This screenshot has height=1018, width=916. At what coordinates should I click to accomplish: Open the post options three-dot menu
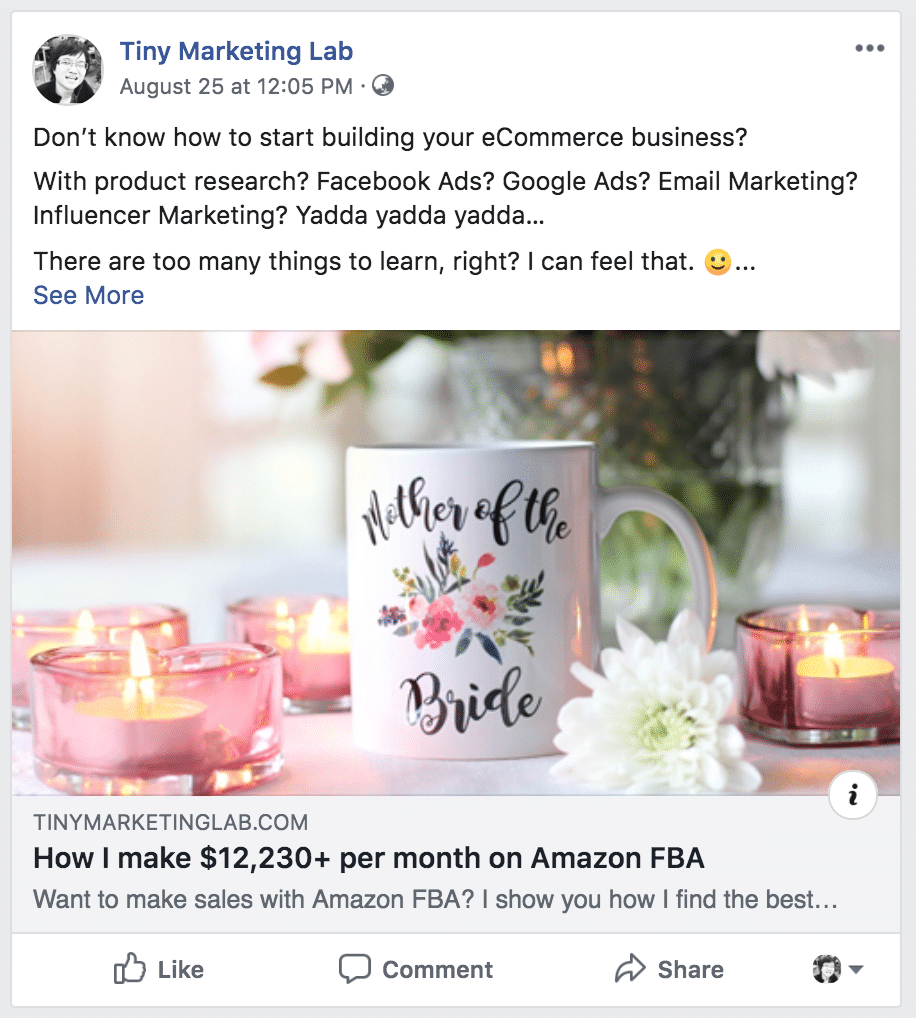point(870,48)
